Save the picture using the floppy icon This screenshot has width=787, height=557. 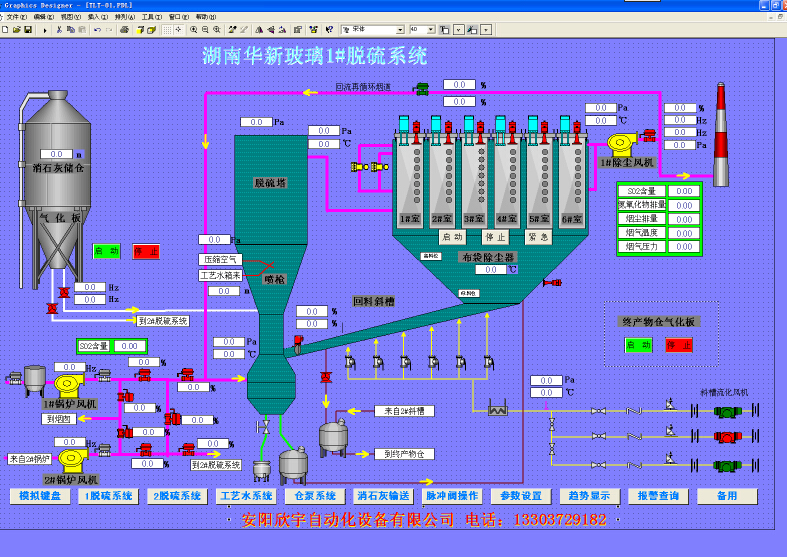pyautogui.click(x=28, y=30)
